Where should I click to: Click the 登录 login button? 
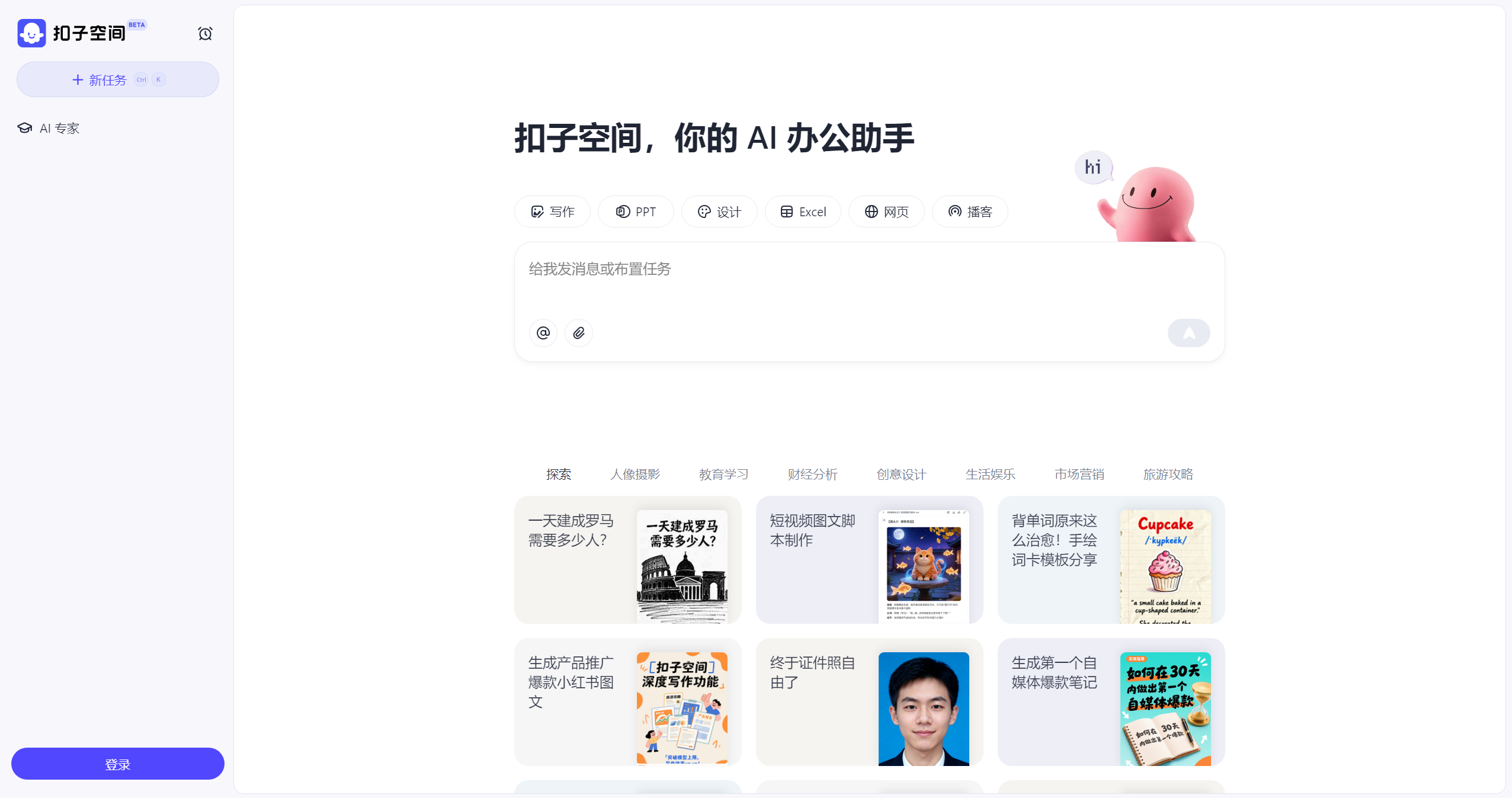tap(118, 764)
